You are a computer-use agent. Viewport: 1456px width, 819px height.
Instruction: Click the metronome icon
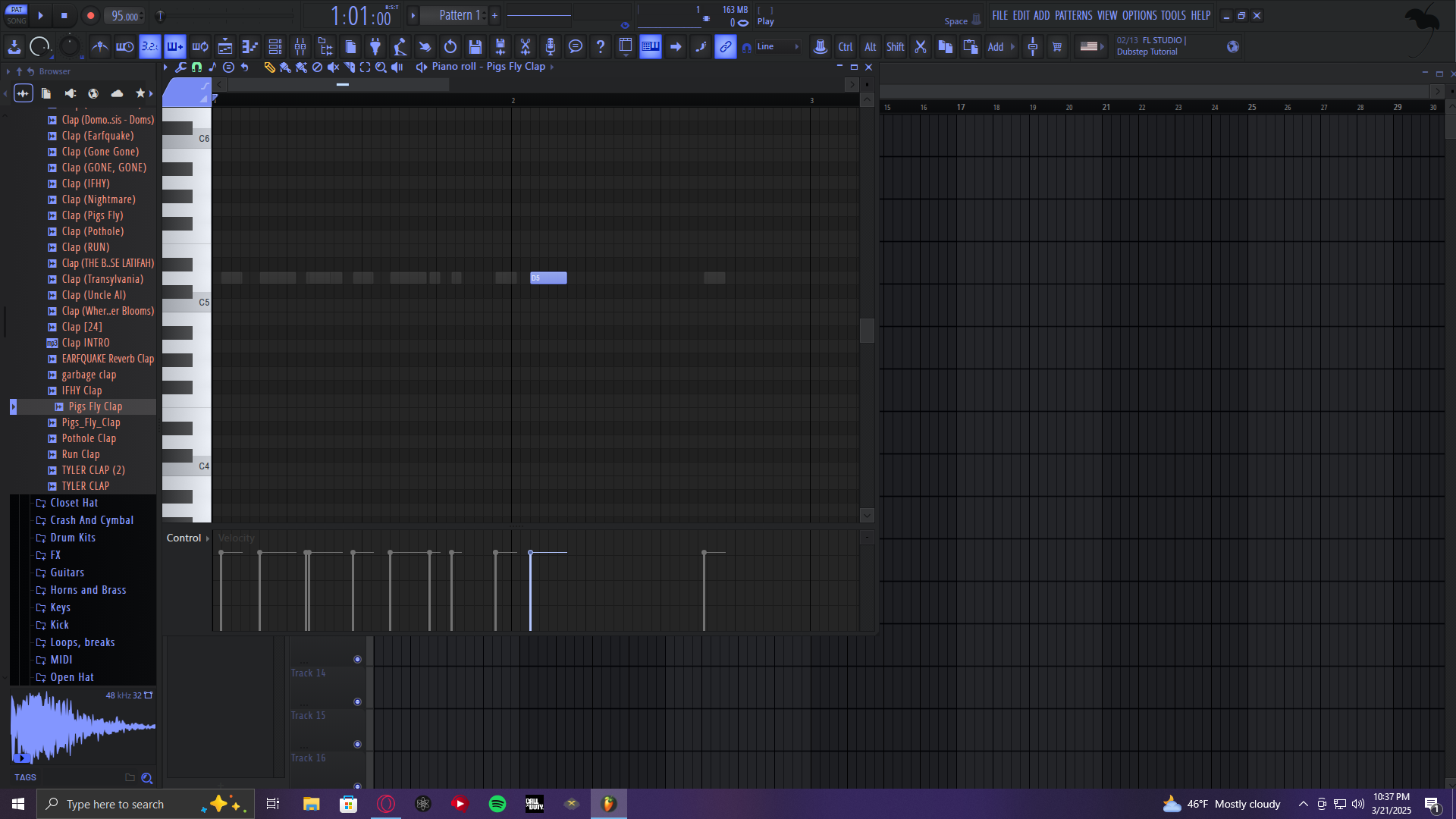[x=99, y=47]
